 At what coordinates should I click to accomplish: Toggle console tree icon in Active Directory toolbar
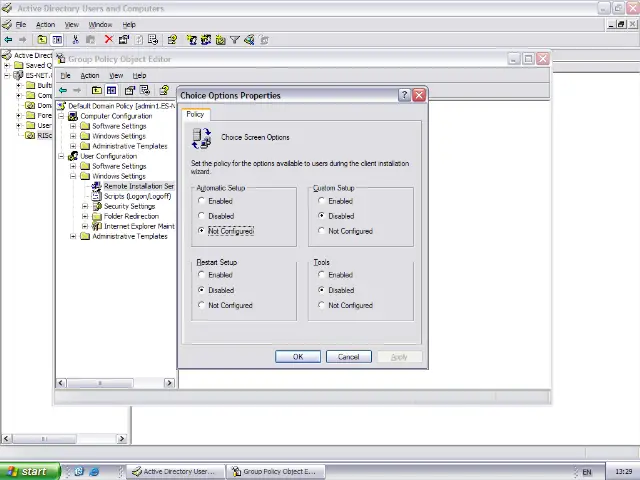pyautogui.click(x=57, y=40)
